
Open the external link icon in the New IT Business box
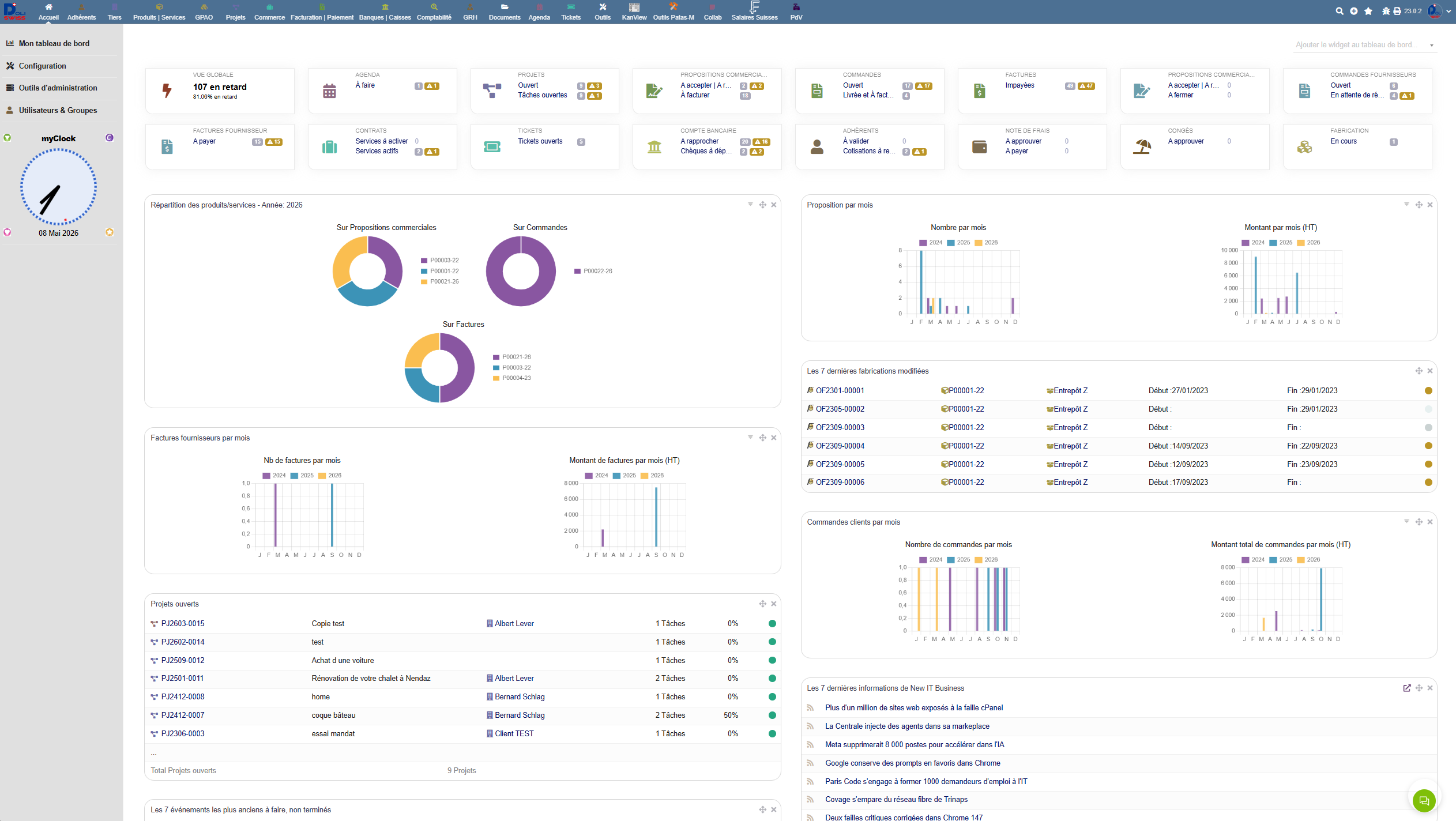pyautogui.click(x=1406, y=688)
